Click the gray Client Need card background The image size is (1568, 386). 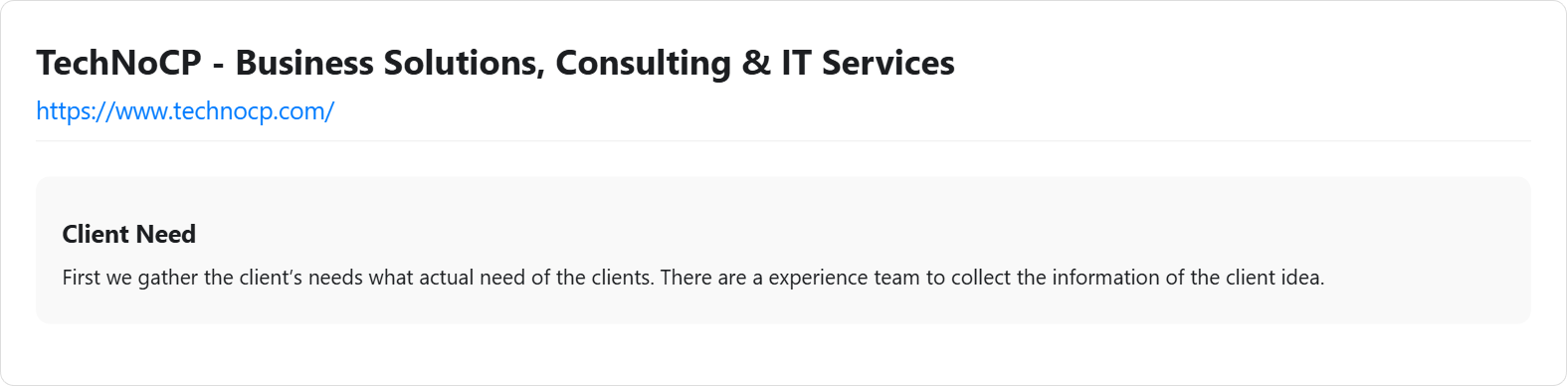tap(783, 250)
